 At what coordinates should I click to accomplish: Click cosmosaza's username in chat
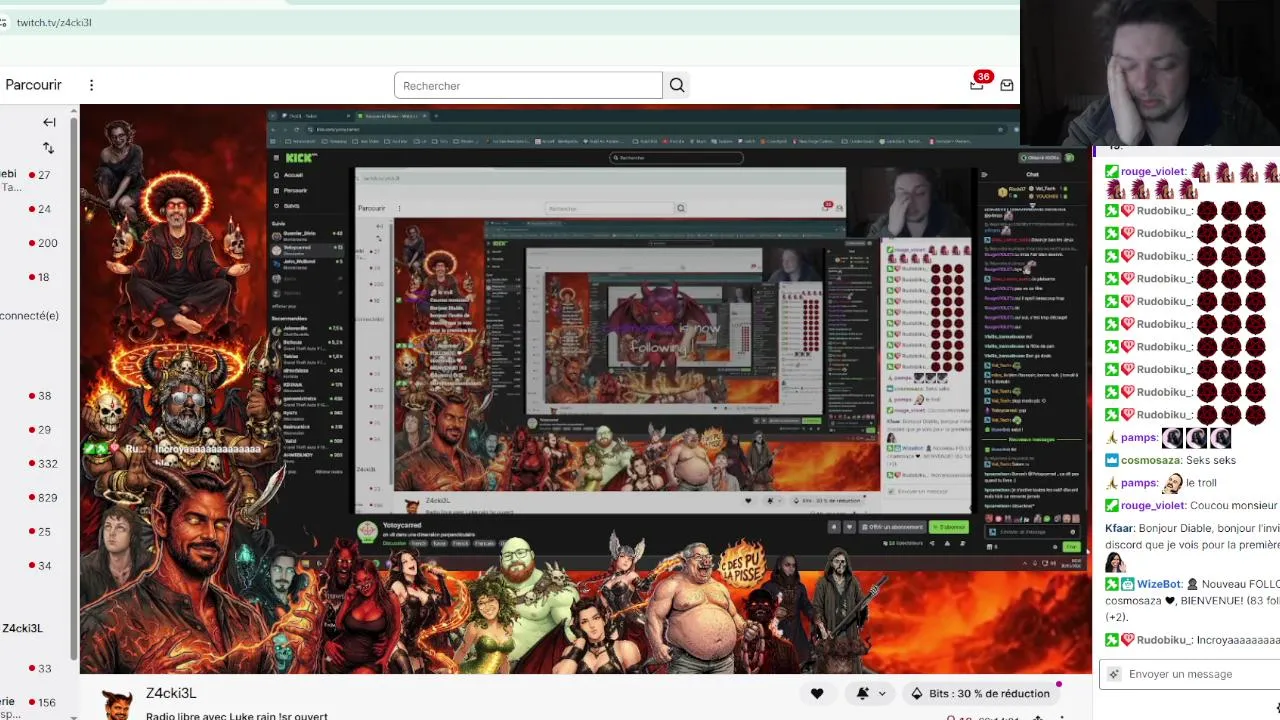click(1150, 460)
